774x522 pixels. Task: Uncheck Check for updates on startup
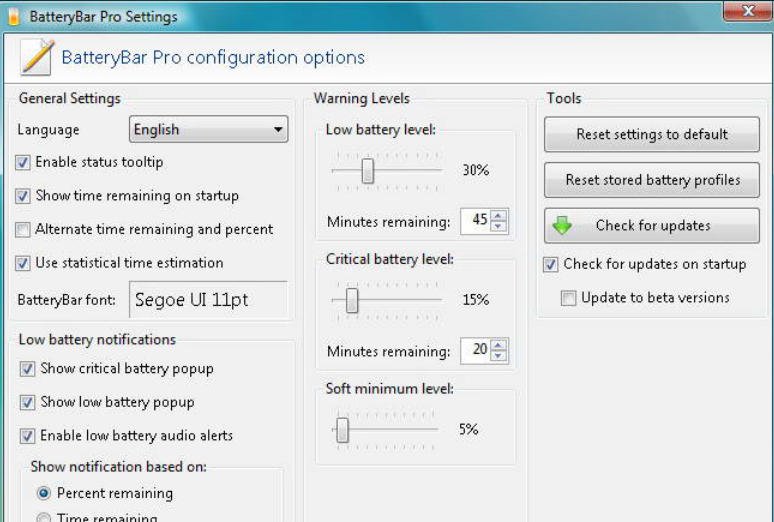pos(551,265)
